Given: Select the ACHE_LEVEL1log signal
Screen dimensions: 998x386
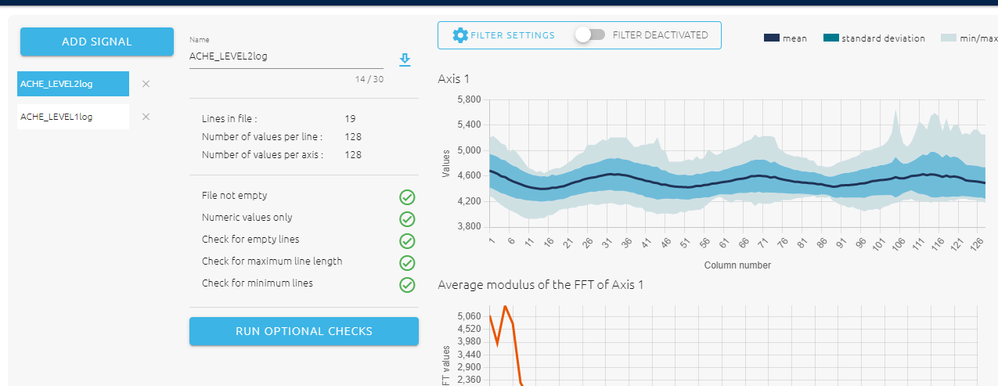Looking at the screenshot, I should pos(73,117).
